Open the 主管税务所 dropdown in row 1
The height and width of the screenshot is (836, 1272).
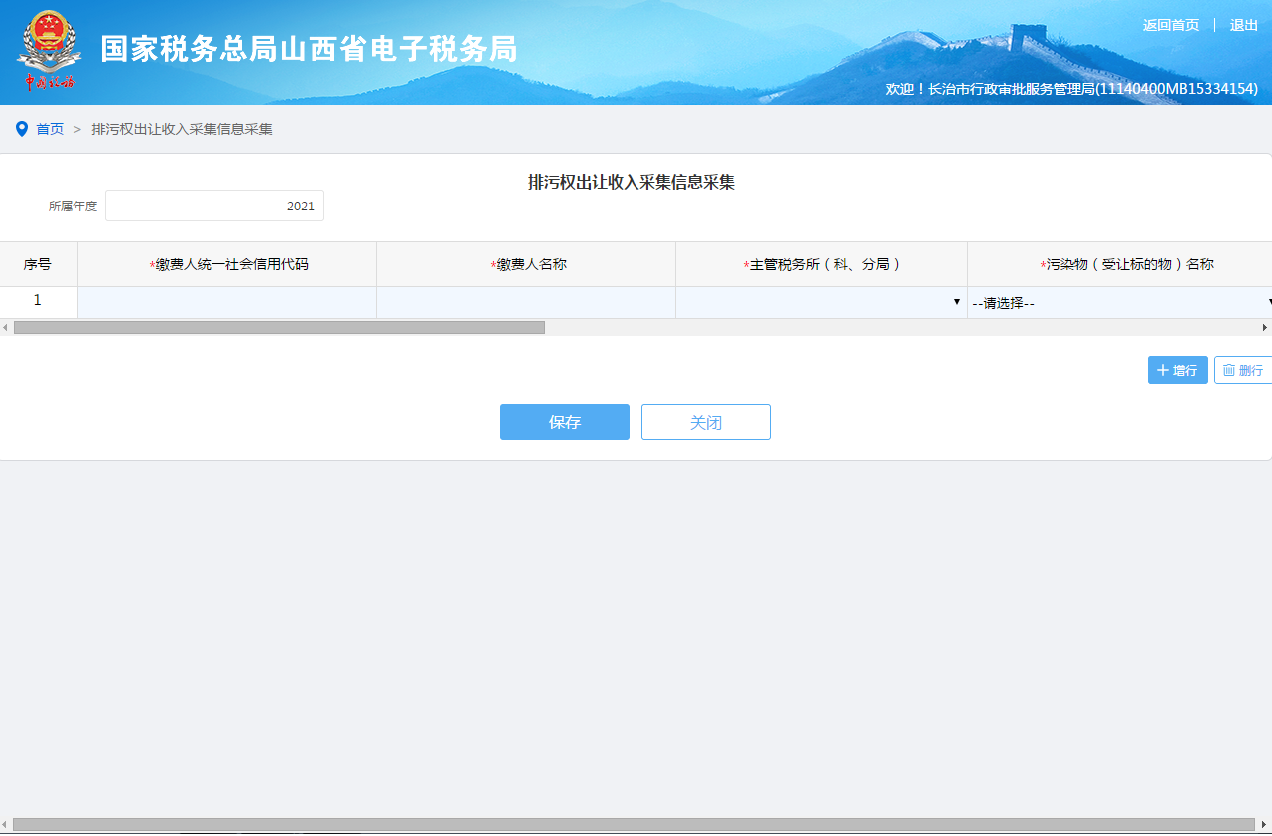(821, 302)
